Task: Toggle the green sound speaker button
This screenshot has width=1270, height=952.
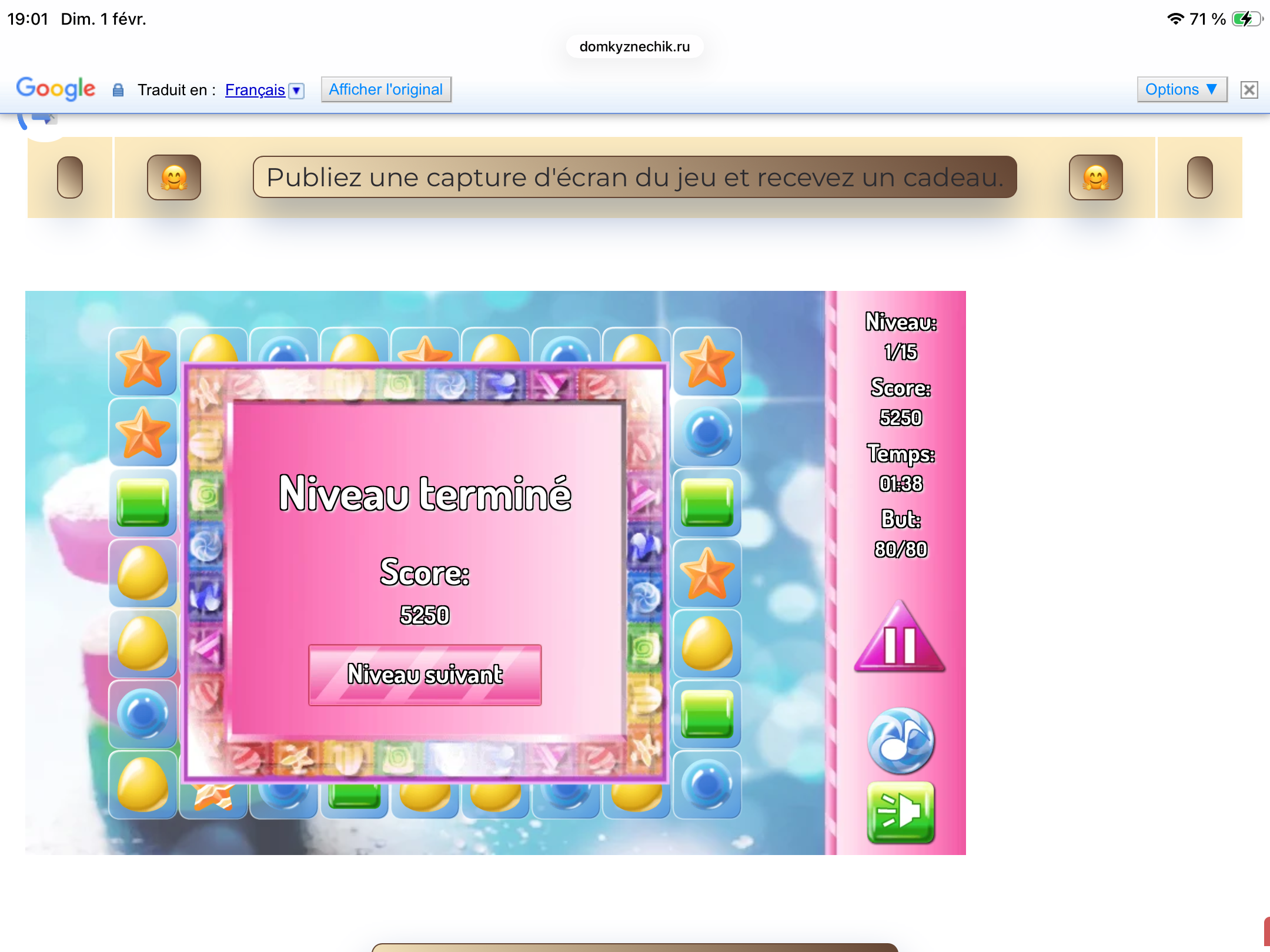Action: tap(900, 813)
